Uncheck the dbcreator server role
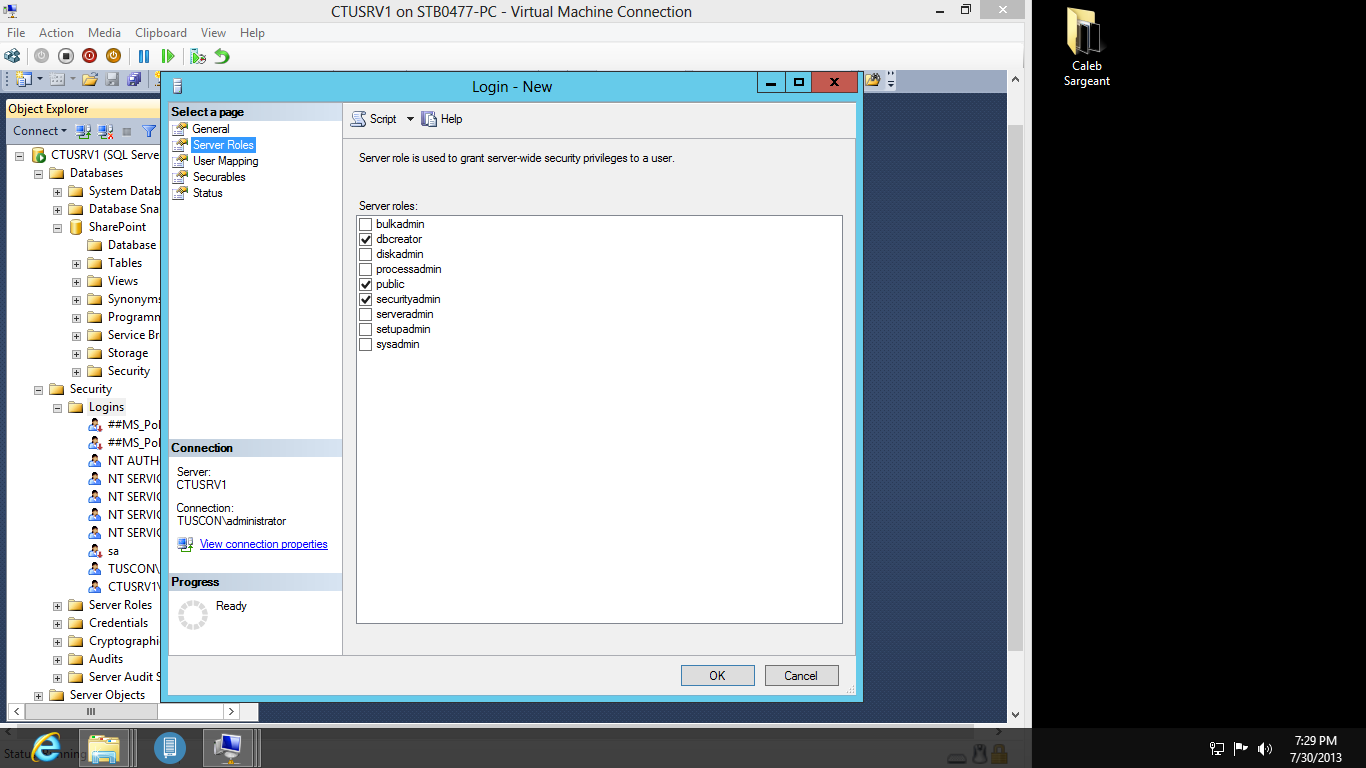Viewport: 1366px width, 768px height. 366,239
